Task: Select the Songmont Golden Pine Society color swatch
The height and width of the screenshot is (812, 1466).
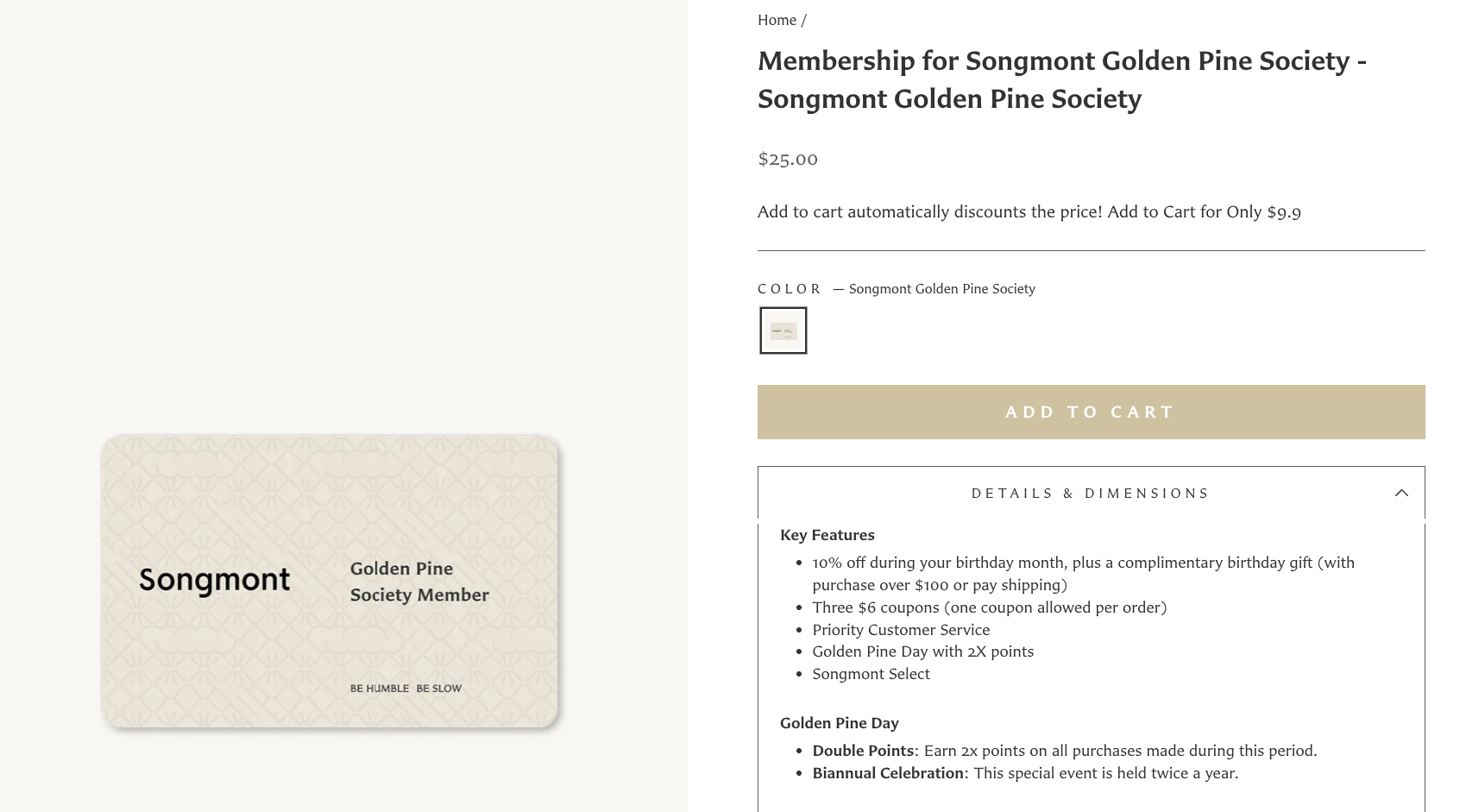Action: point(783,330)
